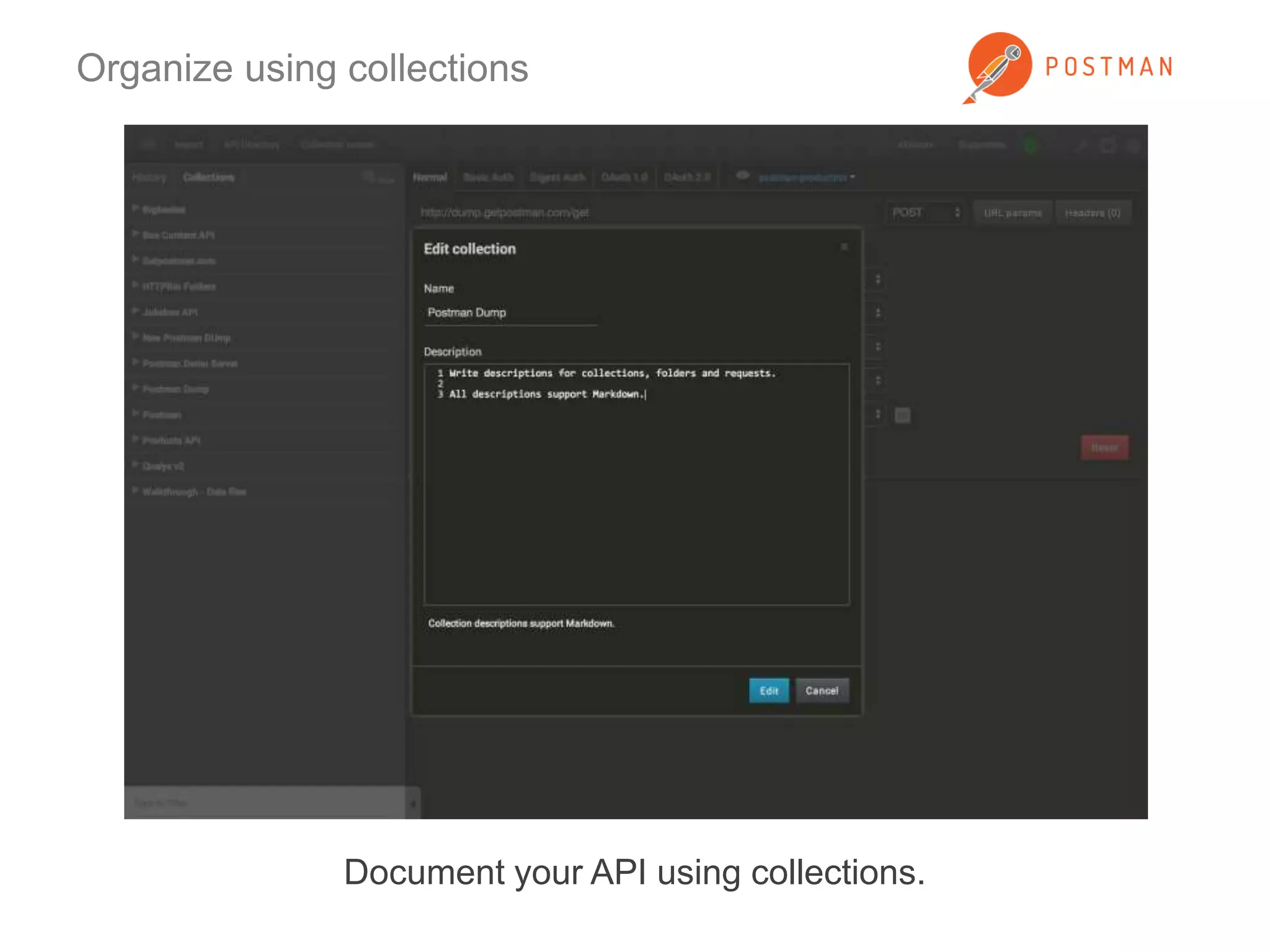Screen dimensions: 1270x952
Task: Expand the HTTPBin Folders collection arrow
Action: (x=135, y=286)
